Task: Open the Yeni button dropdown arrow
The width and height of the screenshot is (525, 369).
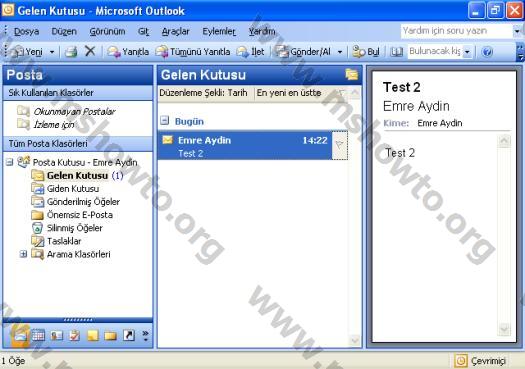Action: click(x=52, y=52)
